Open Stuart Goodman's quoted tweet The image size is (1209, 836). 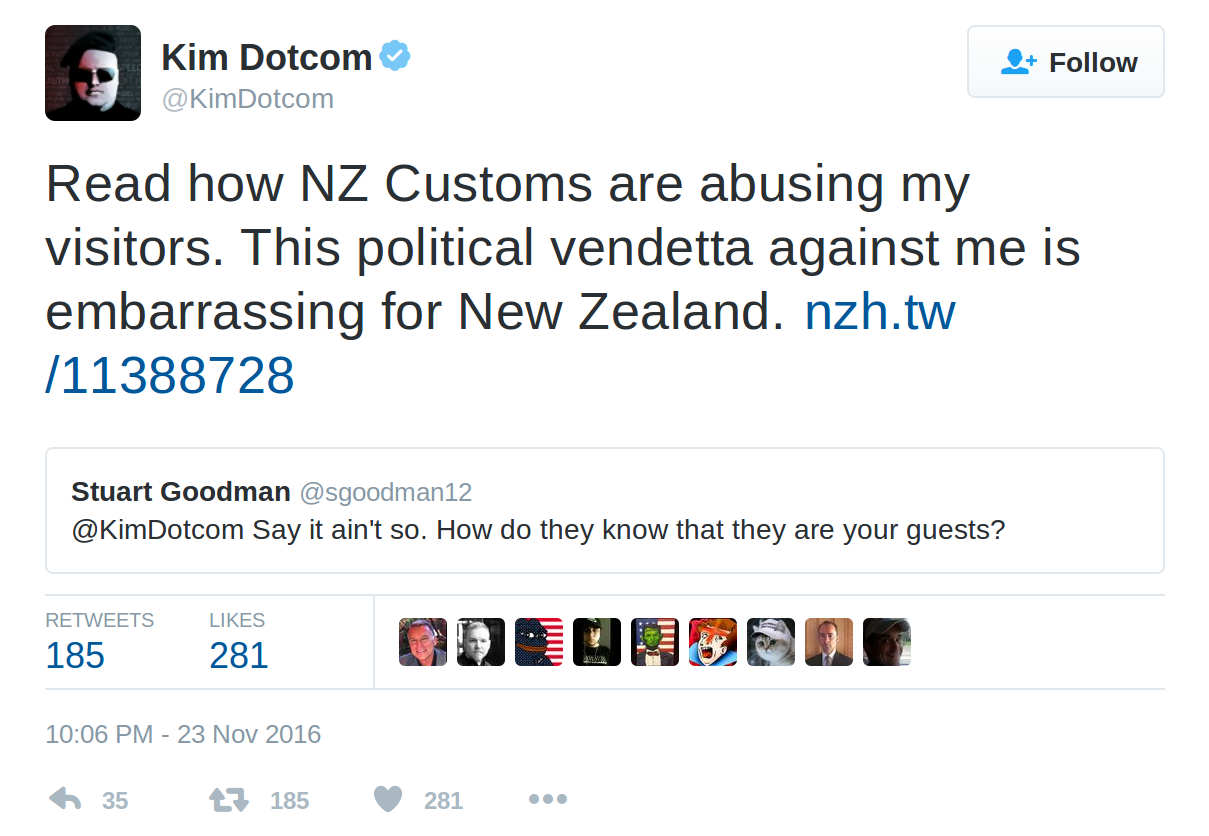(x=604, y=511)
